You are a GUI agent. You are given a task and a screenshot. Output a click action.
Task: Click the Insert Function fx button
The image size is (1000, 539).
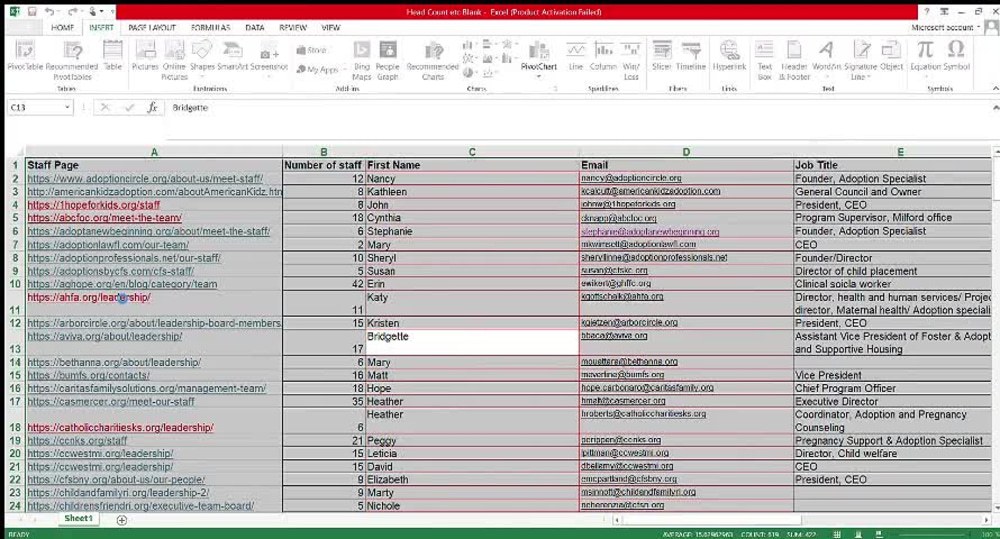(152, 108)
